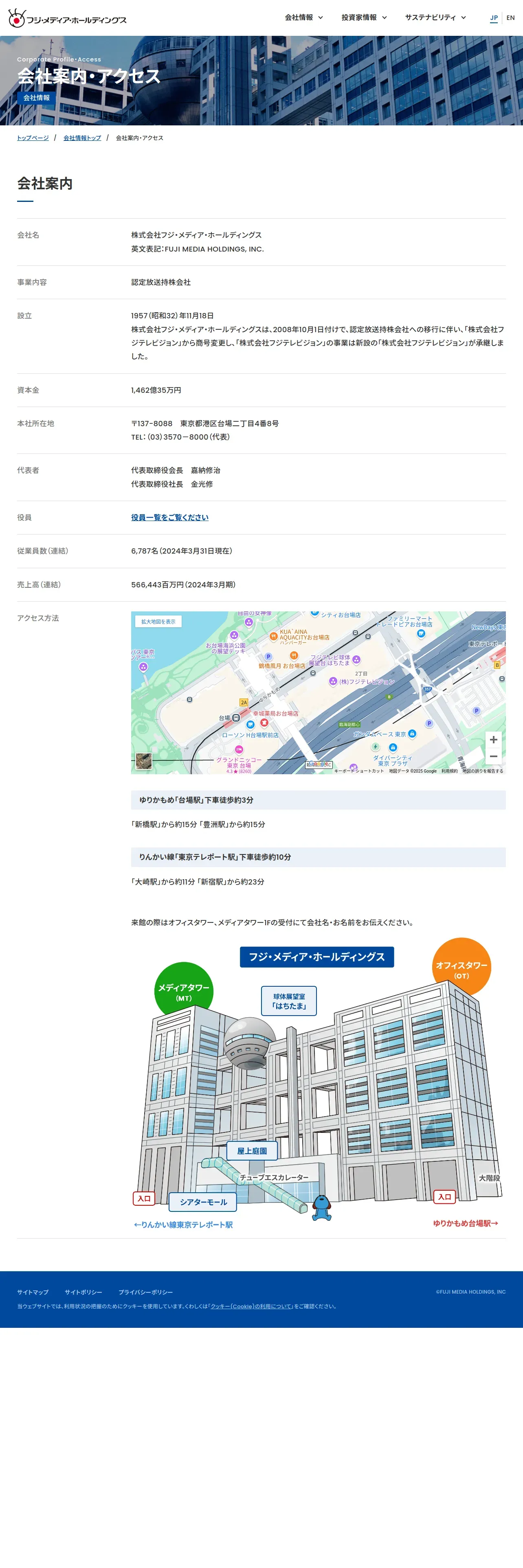Image resolution: width=523 pixels, height=1568 pixels.
Task: Open the 会社情報トップ breadcrumb link
Action: (82, 138)
